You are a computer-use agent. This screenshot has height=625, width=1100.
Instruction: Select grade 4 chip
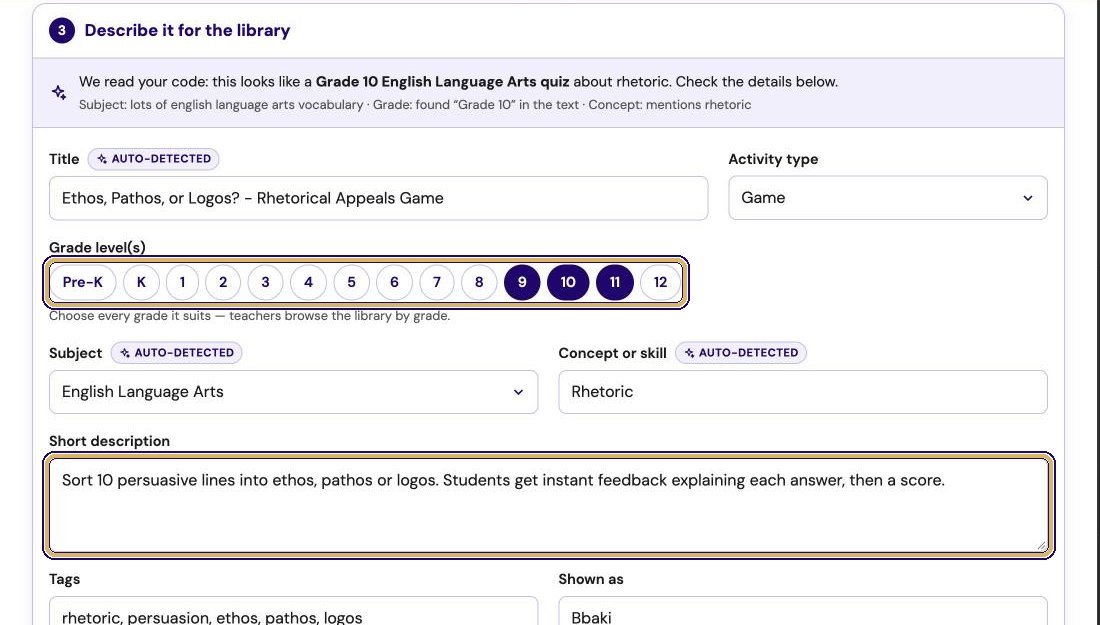pos(308,282)
